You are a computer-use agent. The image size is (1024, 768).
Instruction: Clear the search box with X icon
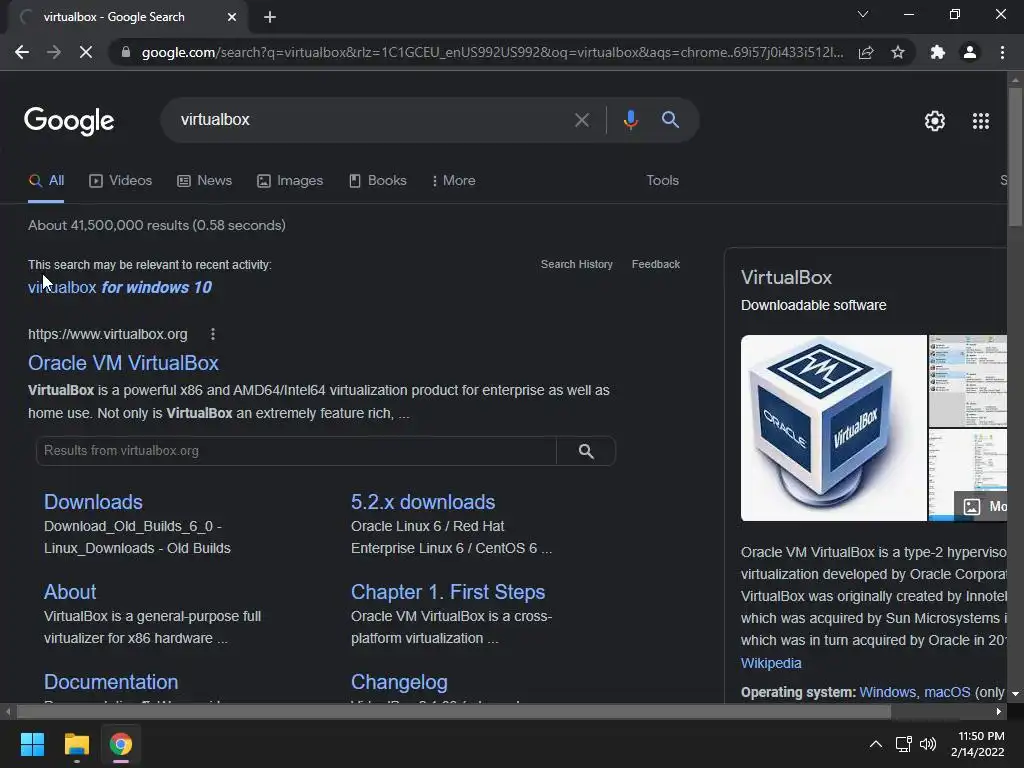(x=581, y=120)
